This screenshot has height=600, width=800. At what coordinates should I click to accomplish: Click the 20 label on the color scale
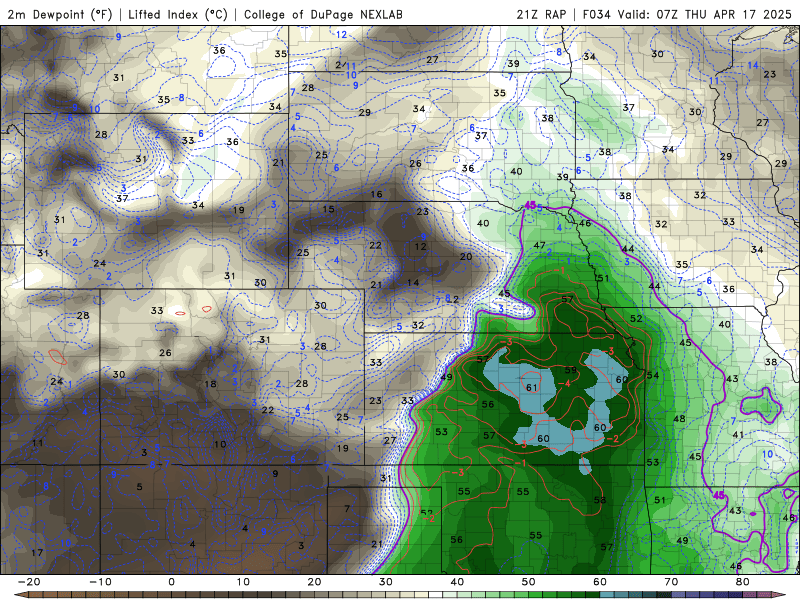314,582
